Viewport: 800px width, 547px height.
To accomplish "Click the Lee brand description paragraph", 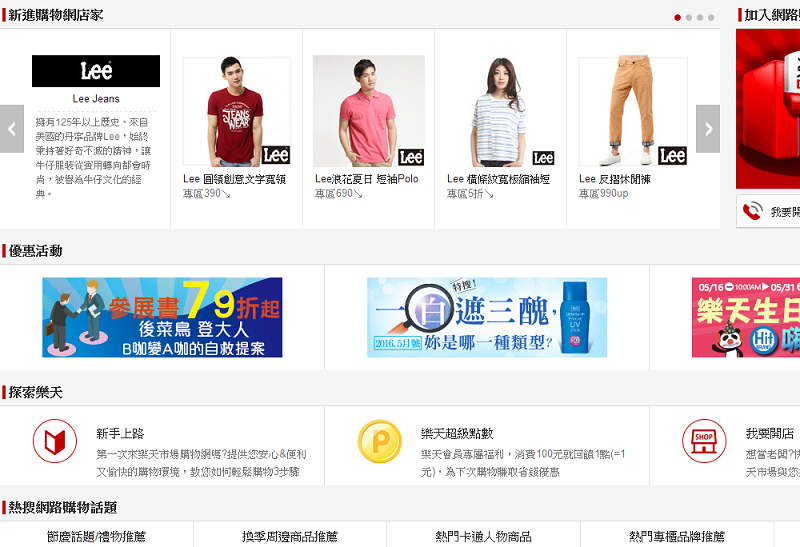I will [93, 158].
